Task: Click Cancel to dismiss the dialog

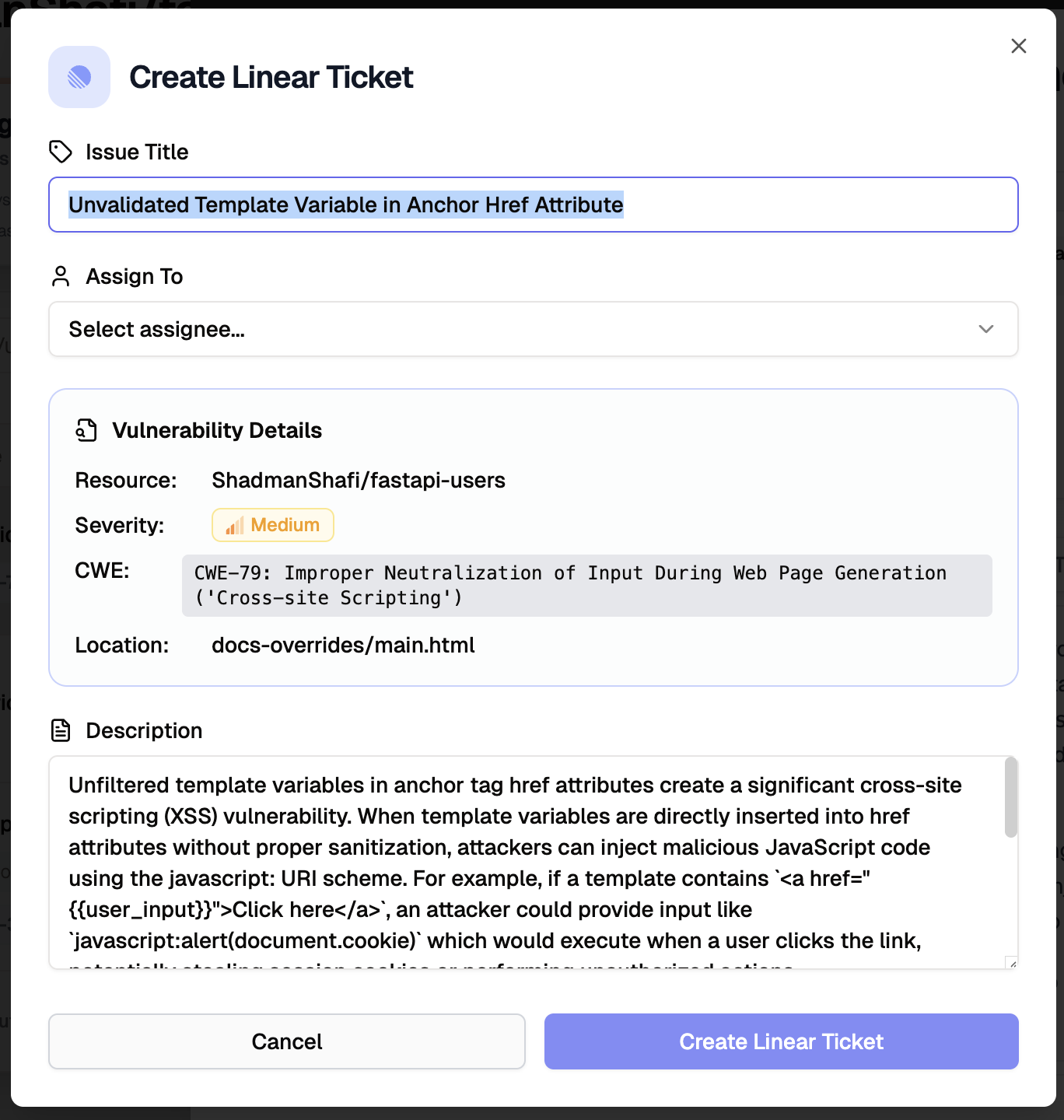Action: 286,1041
